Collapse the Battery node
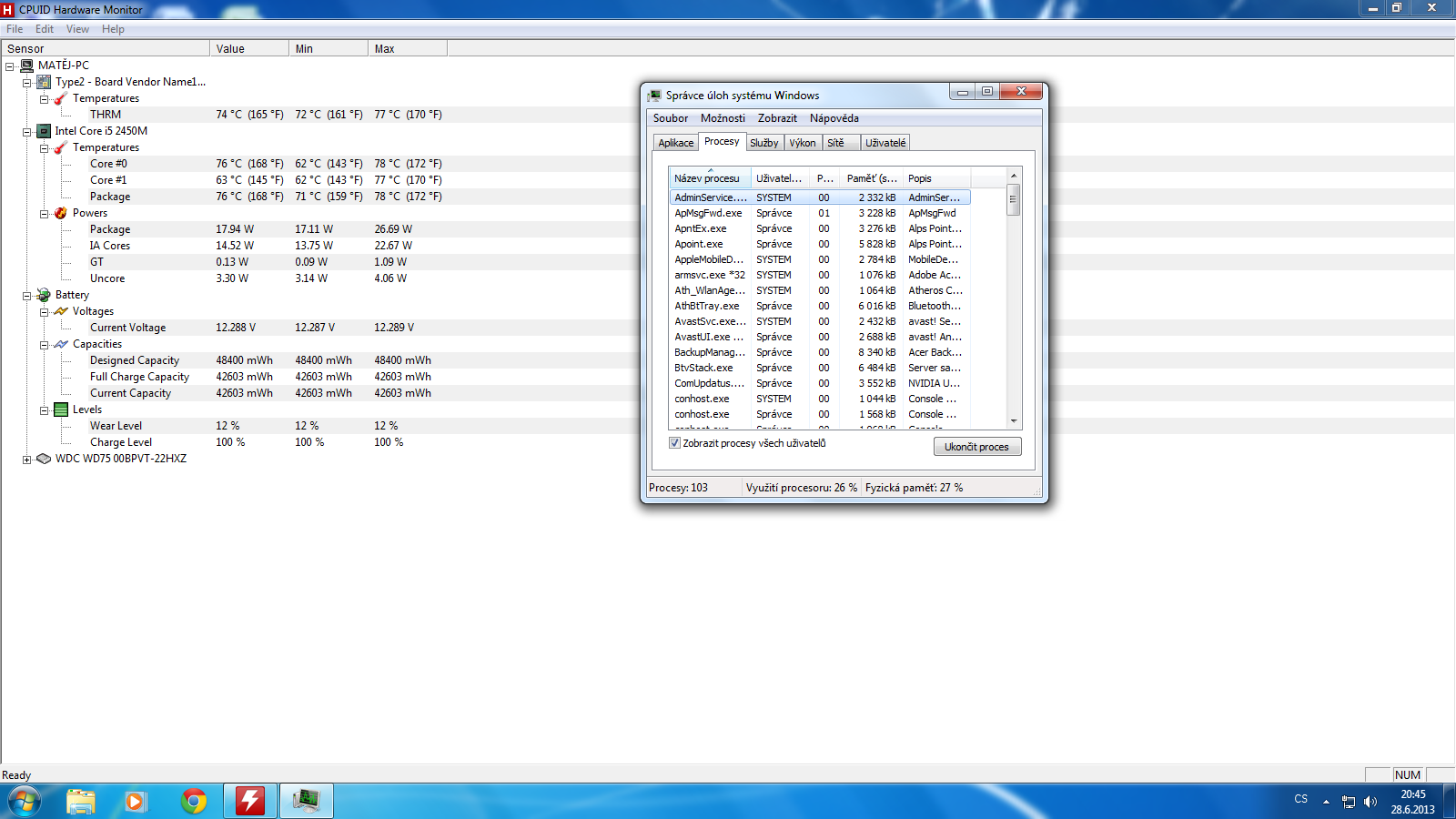 27,295
